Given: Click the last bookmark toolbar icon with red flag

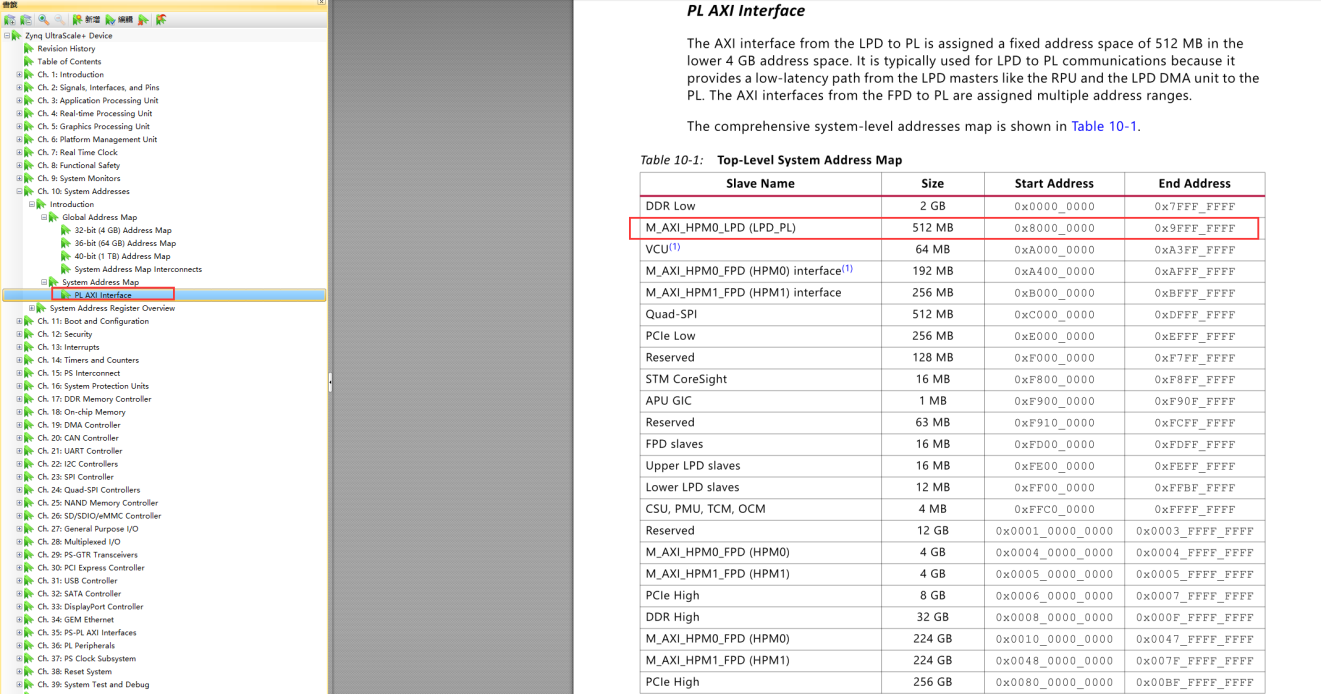Looking at the screenshot, I should [x=161, y=20].
